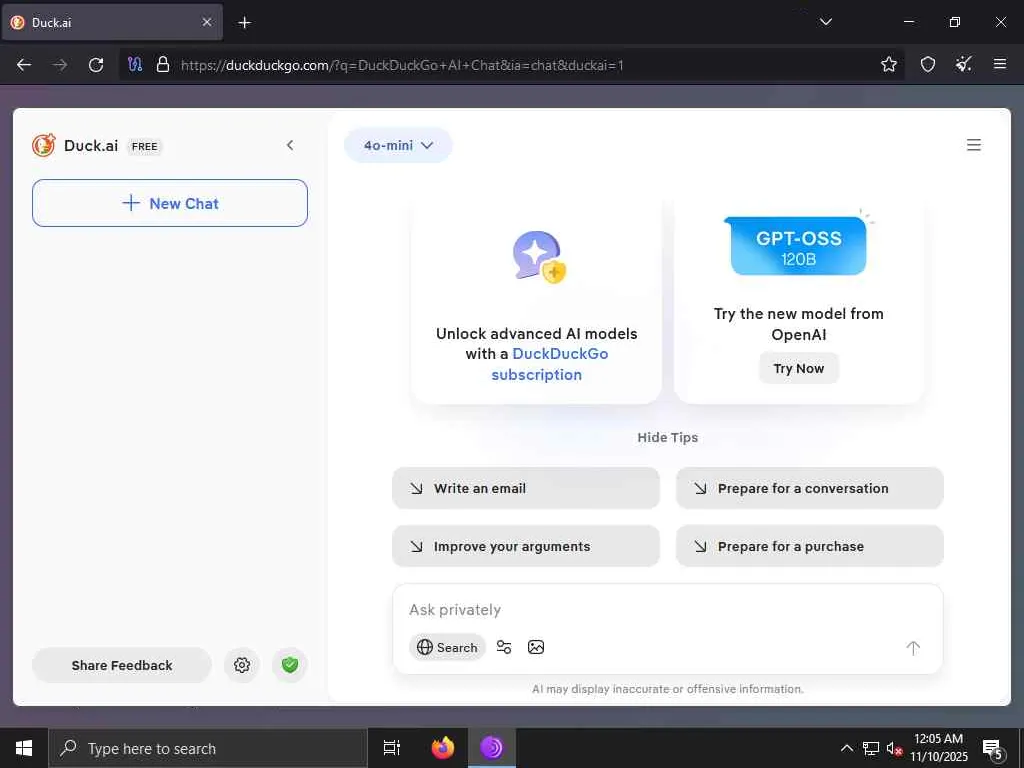The width and height of the screenshot is (1024, 768).
Task: Open the browser shield security level icon
Action: tap(927, 64)
